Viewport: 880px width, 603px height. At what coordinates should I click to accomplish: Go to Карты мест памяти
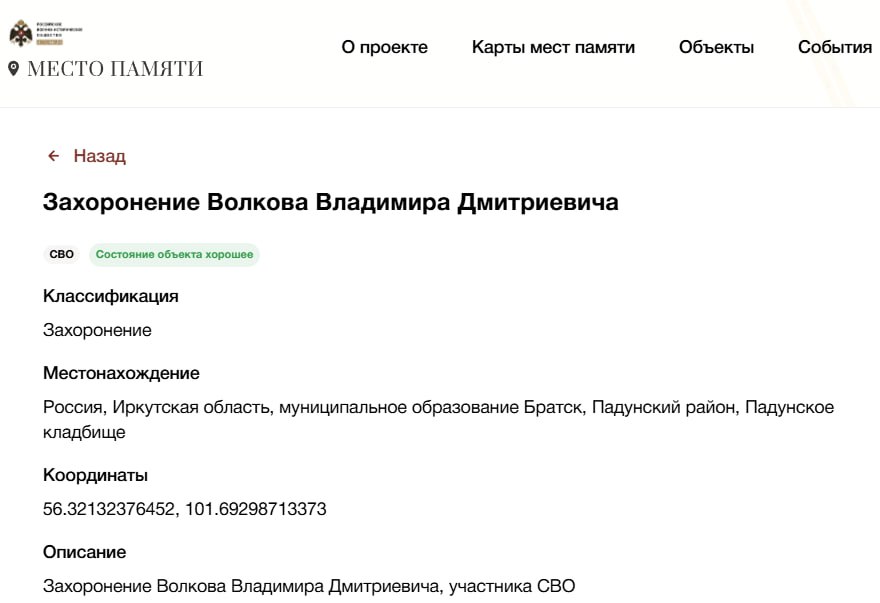point(553,47)
